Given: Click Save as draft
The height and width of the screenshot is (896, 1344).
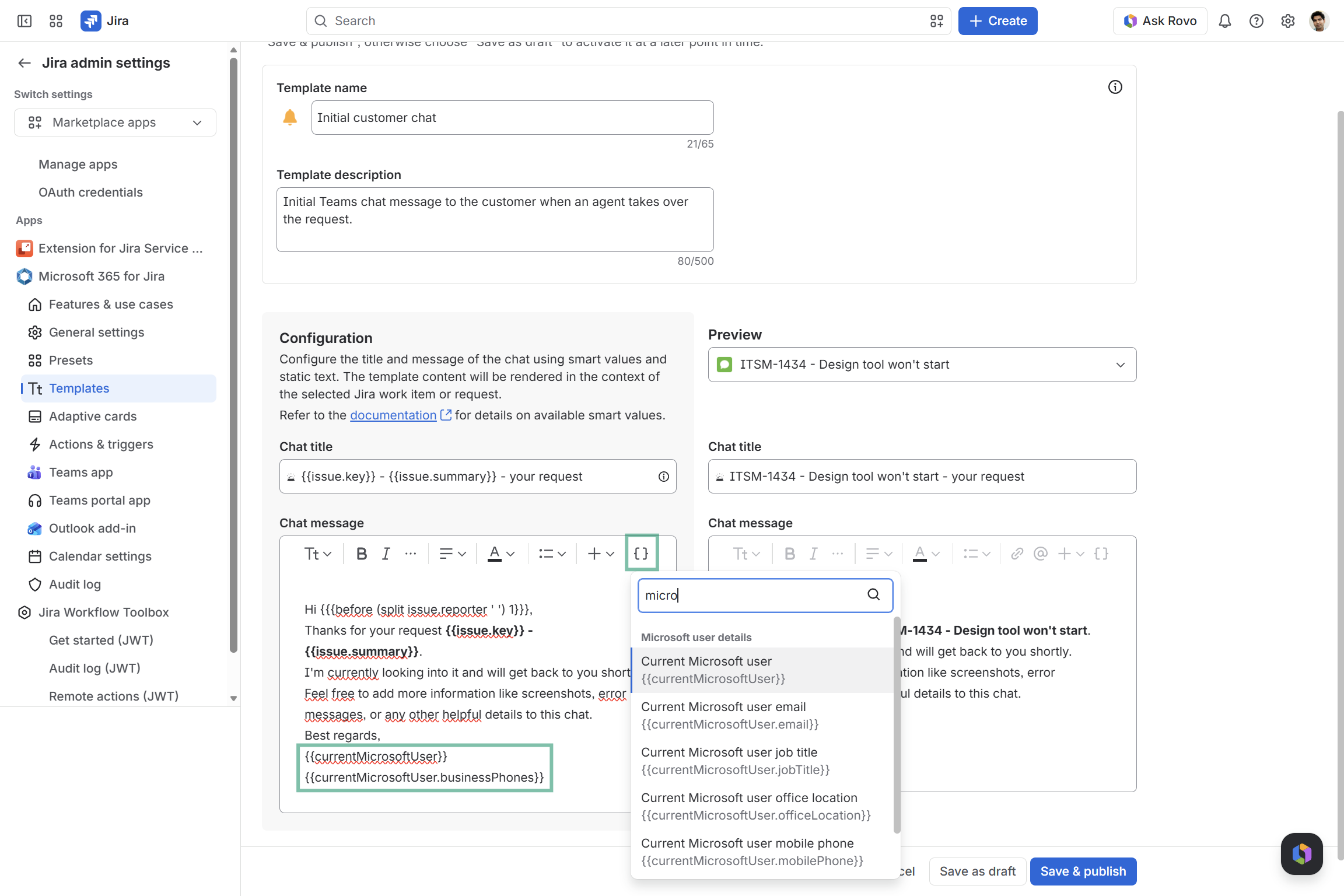Looking at the screenshot, I should [978, 871].
